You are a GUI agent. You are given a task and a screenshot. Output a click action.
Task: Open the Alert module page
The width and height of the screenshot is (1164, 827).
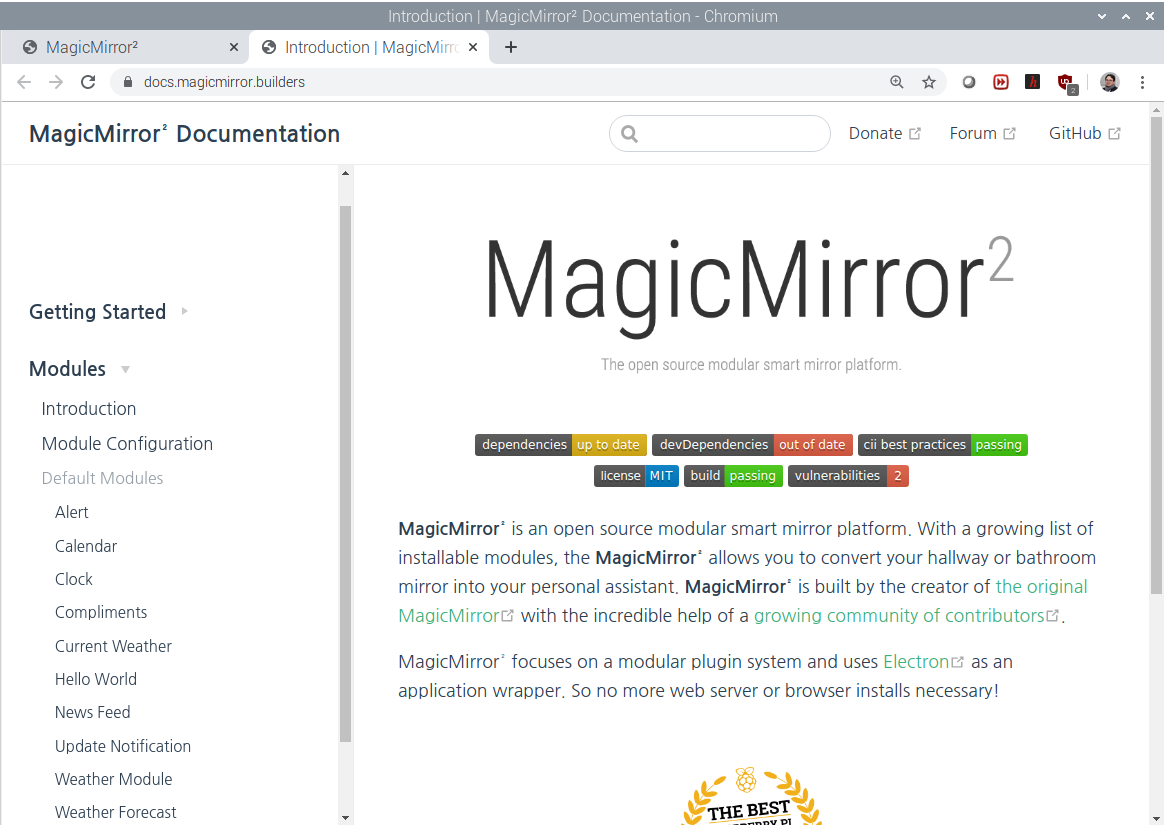point(71,512)
